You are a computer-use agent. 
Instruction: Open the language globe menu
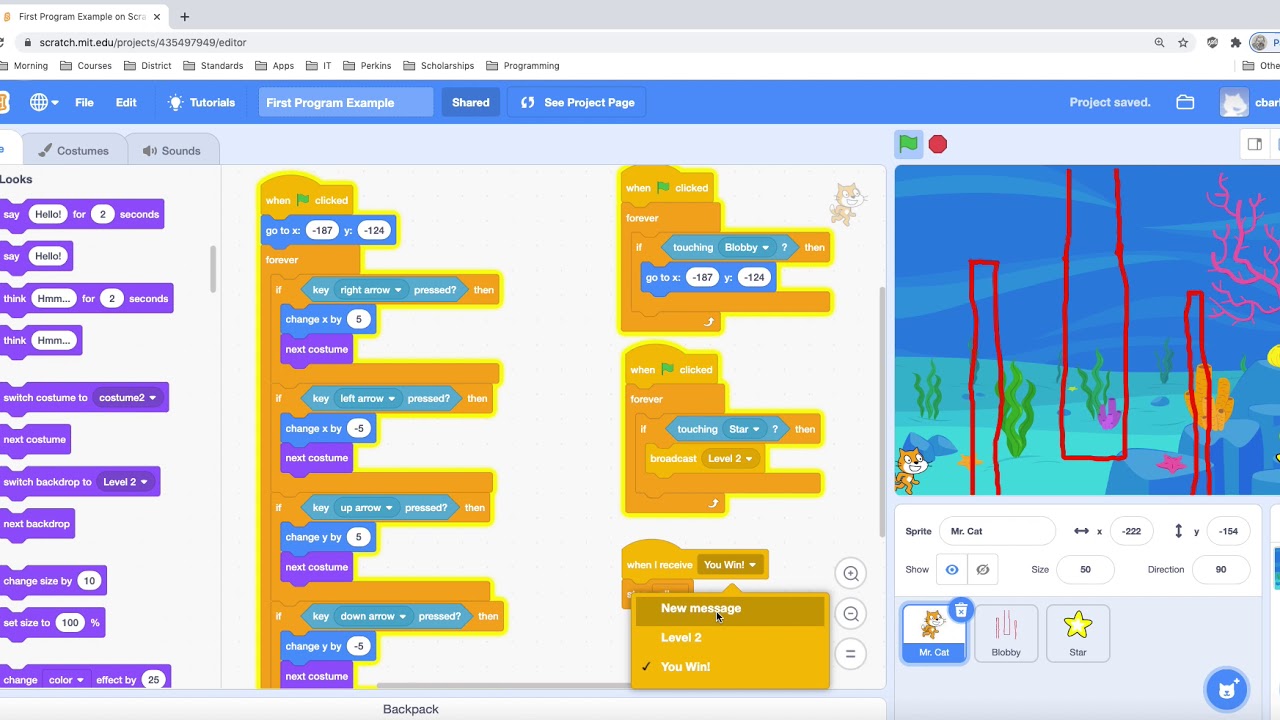(x=43, y=102)
